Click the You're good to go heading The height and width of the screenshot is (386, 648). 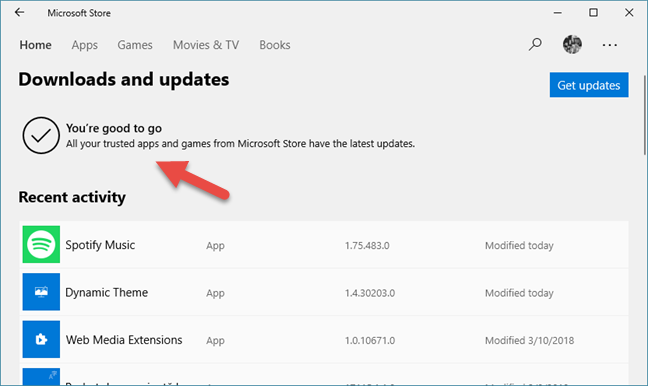click(114, 129)
